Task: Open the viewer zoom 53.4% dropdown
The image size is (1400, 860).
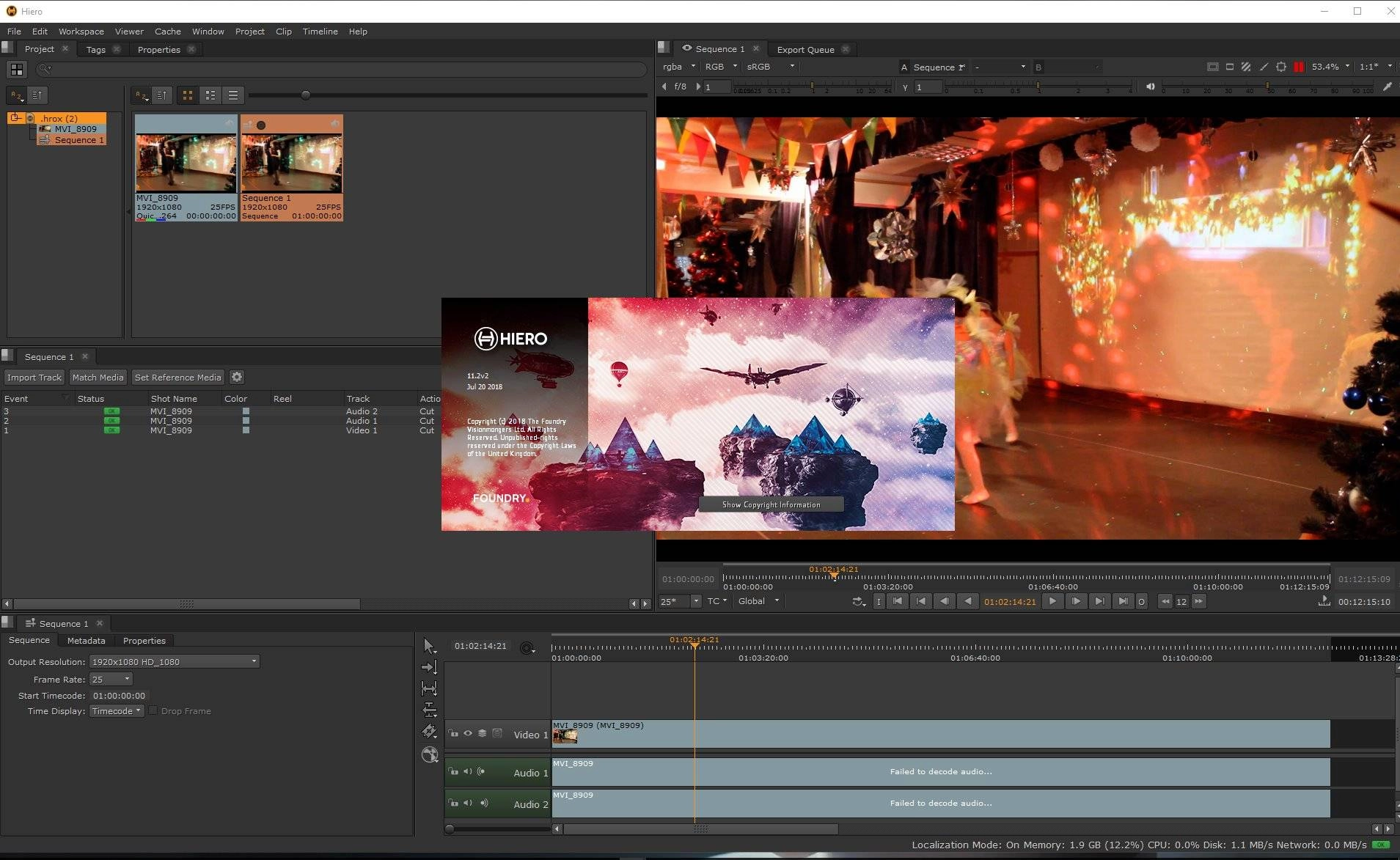Action: tap(1331, 67)
